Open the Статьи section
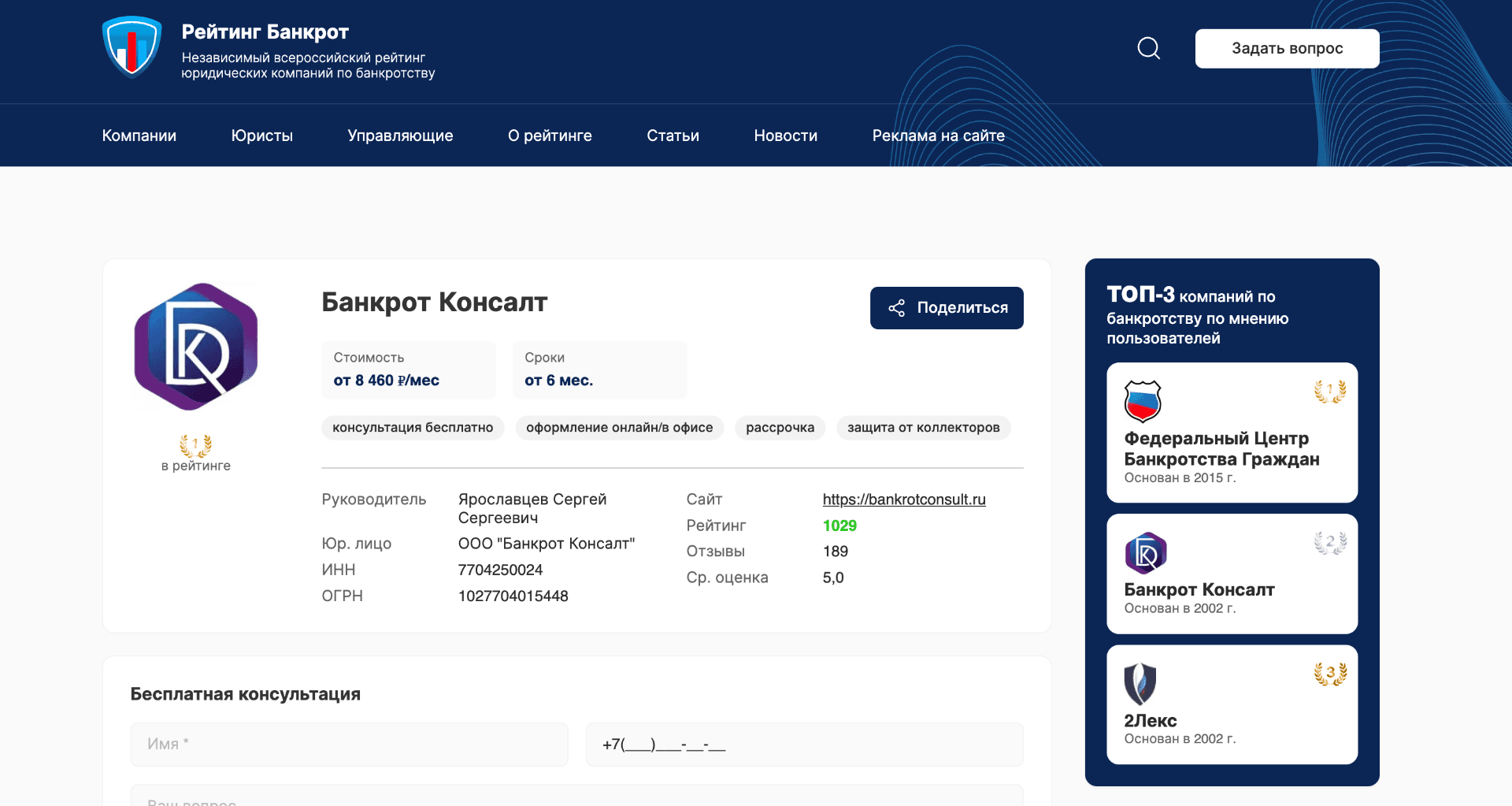 click(673, 136)
